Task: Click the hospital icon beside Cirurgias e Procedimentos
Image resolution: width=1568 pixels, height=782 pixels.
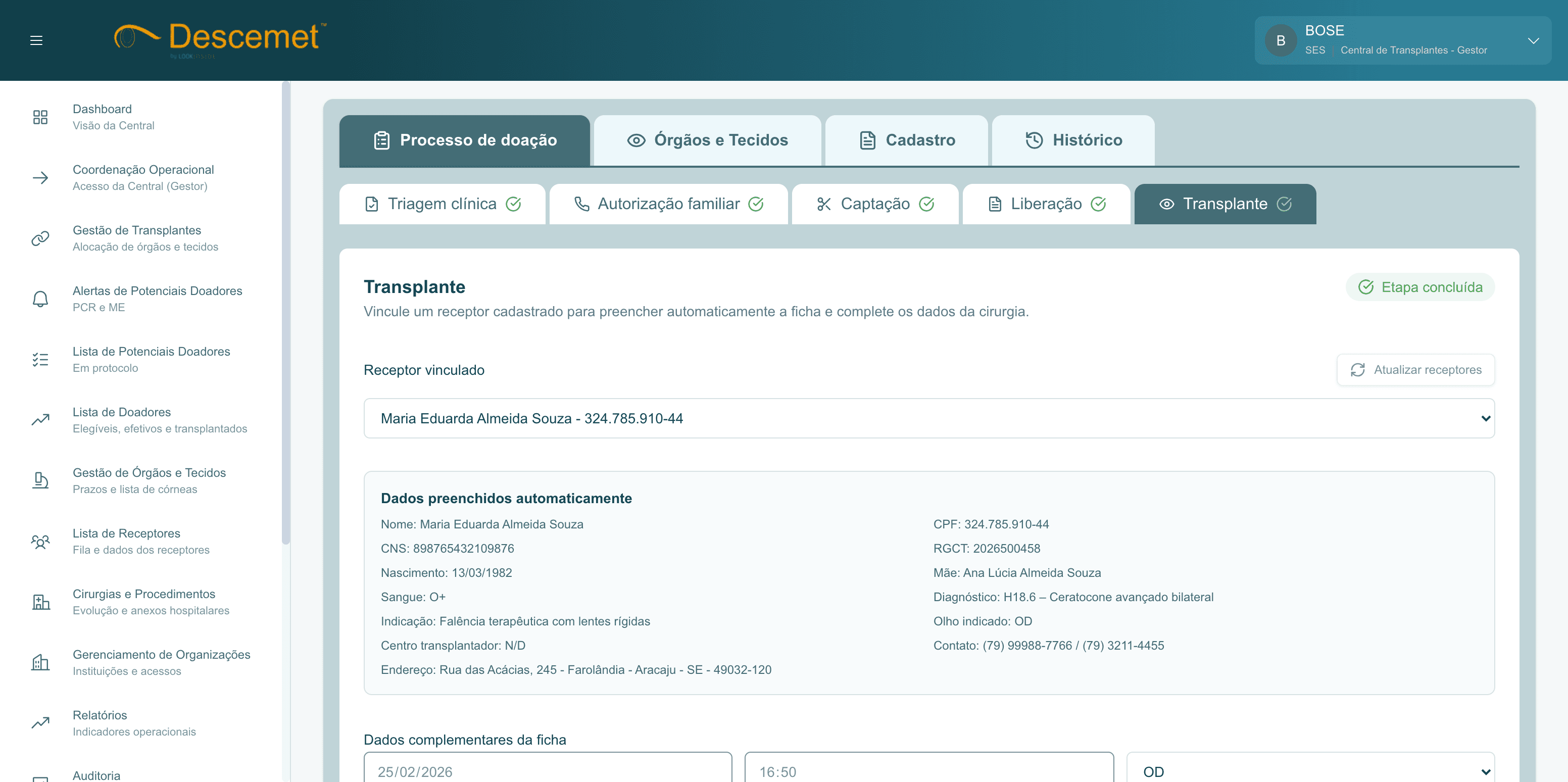Action: point(40,602)
